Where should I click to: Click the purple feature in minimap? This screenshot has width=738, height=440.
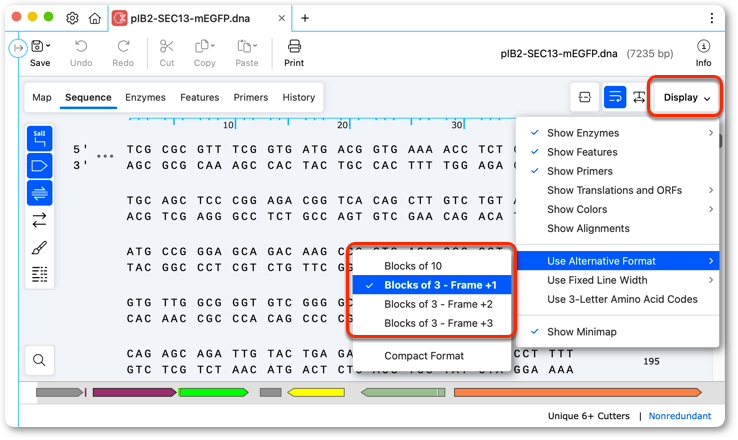point(135,392)
